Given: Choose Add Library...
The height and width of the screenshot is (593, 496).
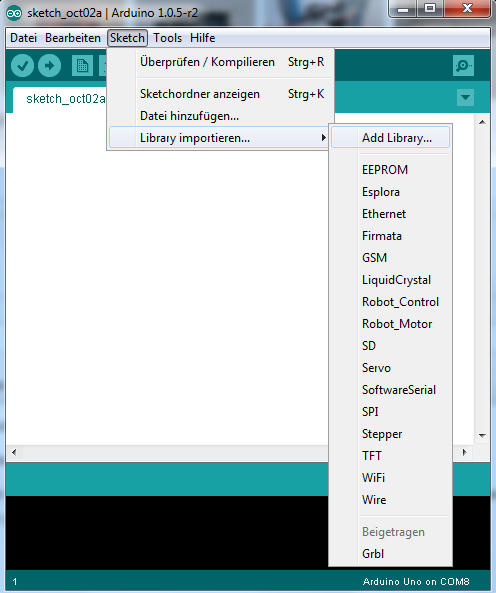Looking at the screenshot, I should (391, 138).
